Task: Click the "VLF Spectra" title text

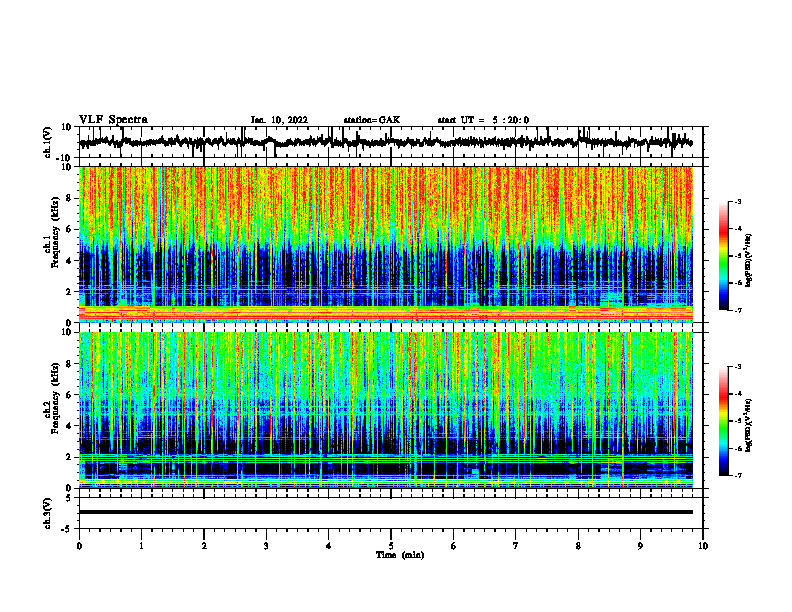Action: point(113,120)
